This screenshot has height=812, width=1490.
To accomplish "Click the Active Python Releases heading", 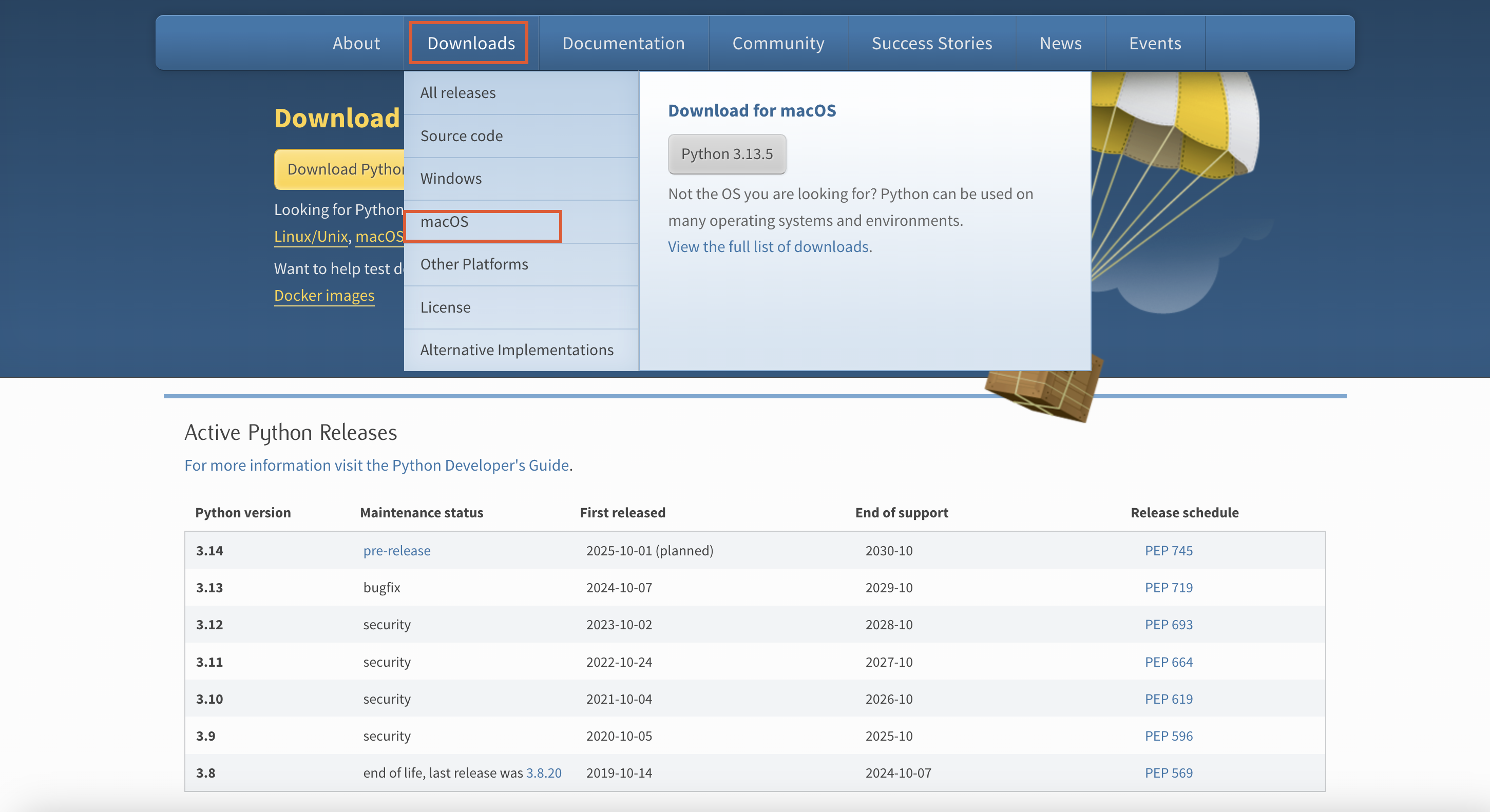I will tap(291, 433).
